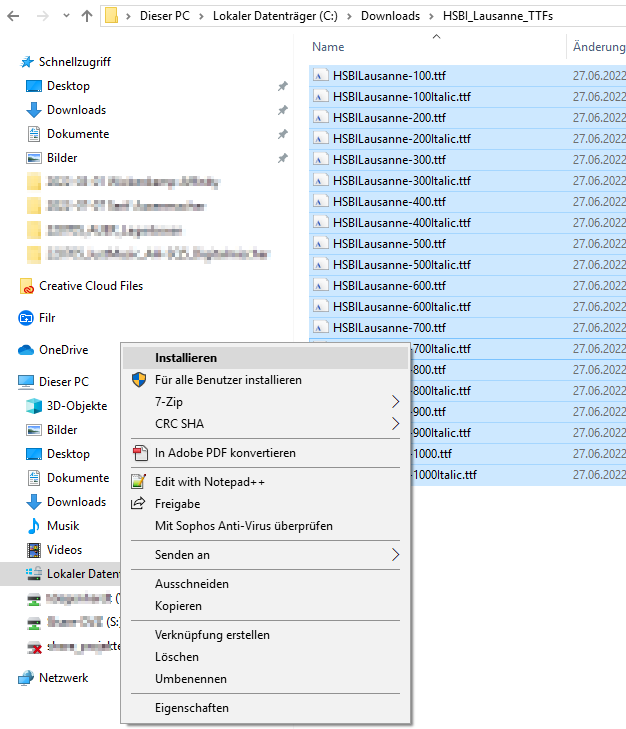The width and height of the screenshot is (626, 729).
Task: Click the 3D-Objekte folder icon
Action: pos(35,406)
